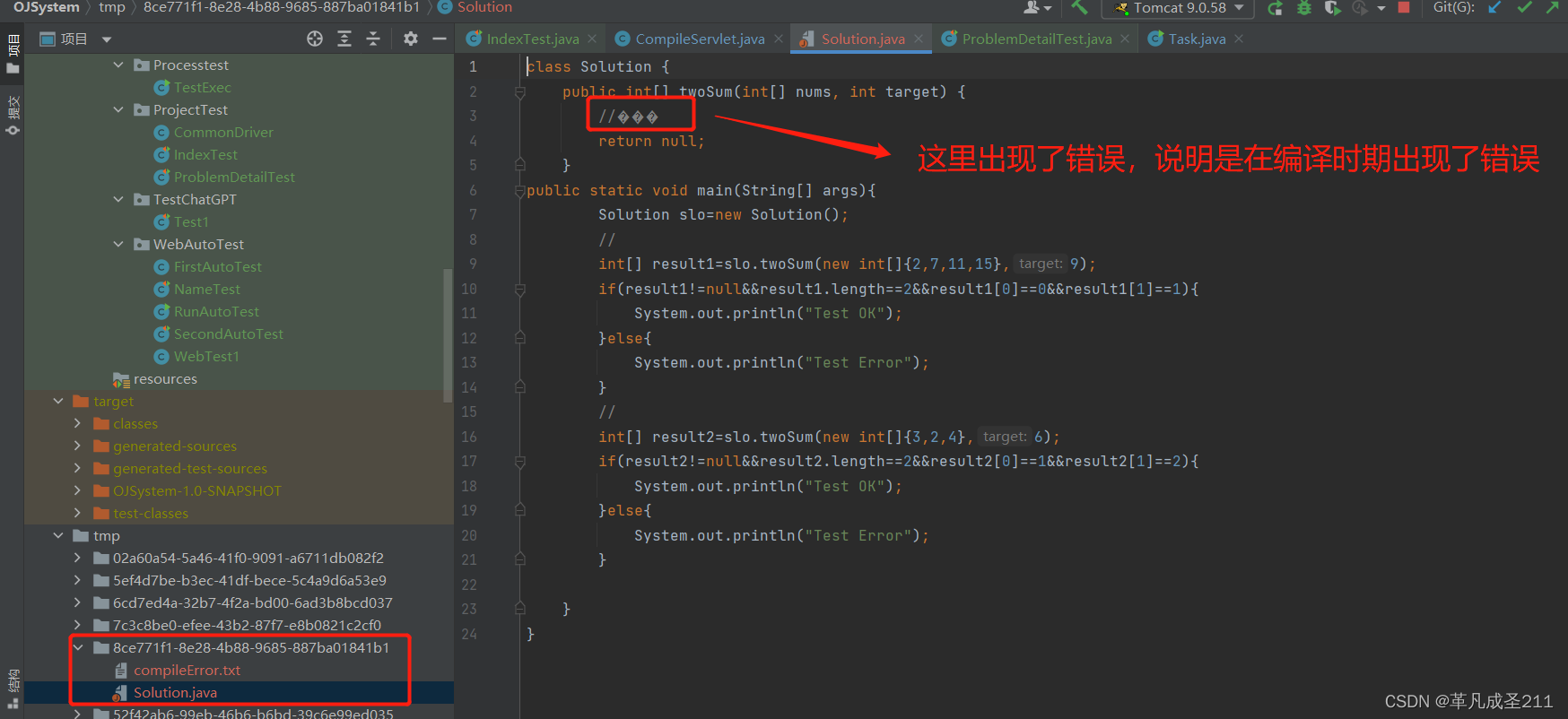Viewport: 1568px width, 719px height.
Task: Click Collapse All in project panel
Action: click(373, 39)
